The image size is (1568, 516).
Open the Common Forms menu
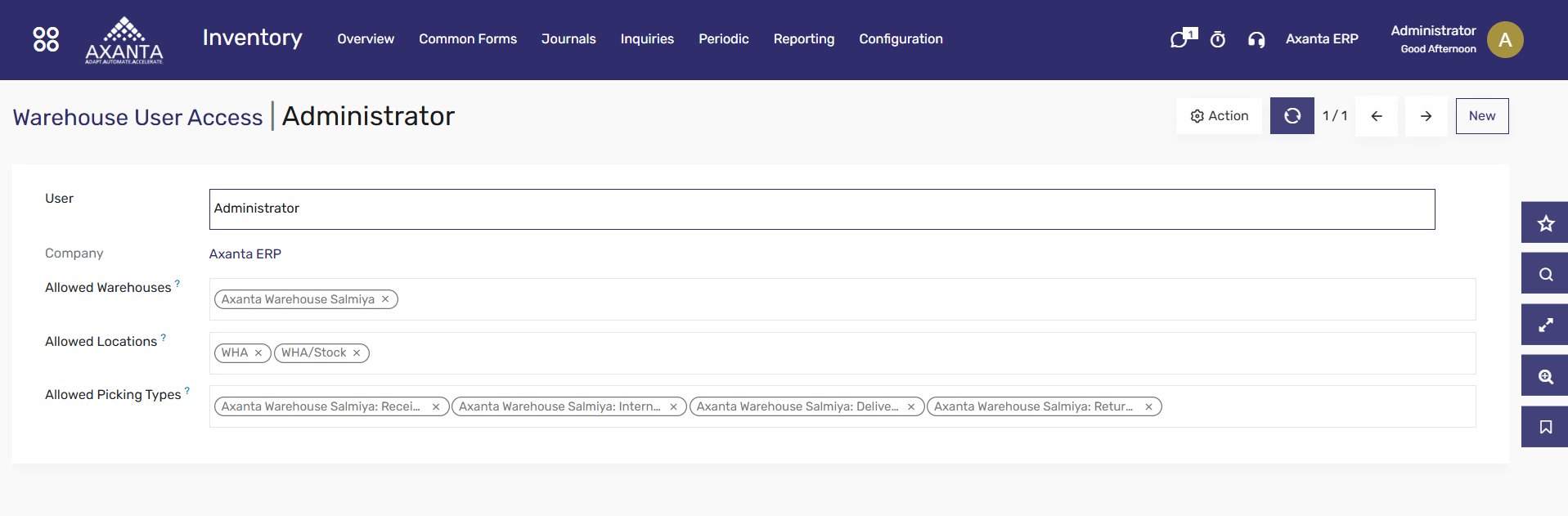[468, 39]
